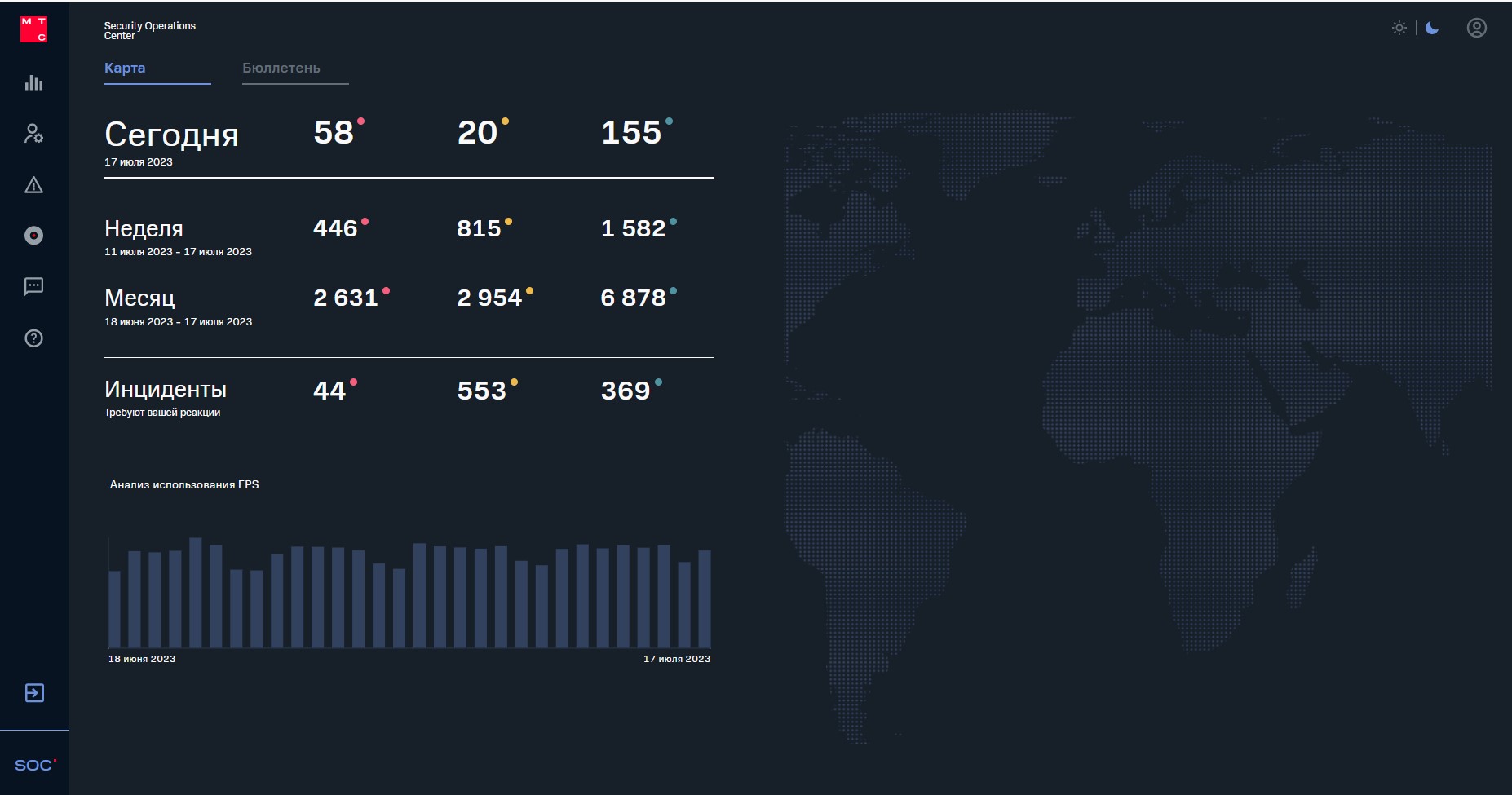Click the Инциденты heading

point(166,389)
